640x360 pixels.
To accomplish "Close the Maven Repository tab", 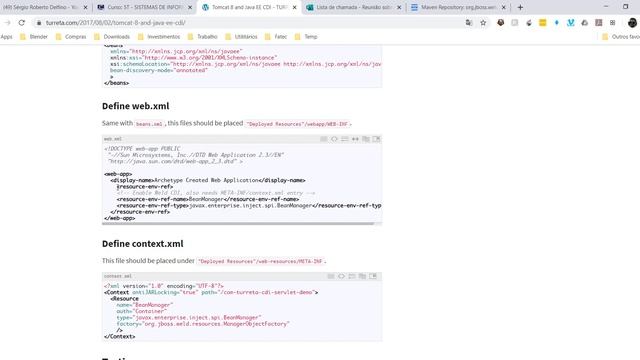I will point(503,7).
